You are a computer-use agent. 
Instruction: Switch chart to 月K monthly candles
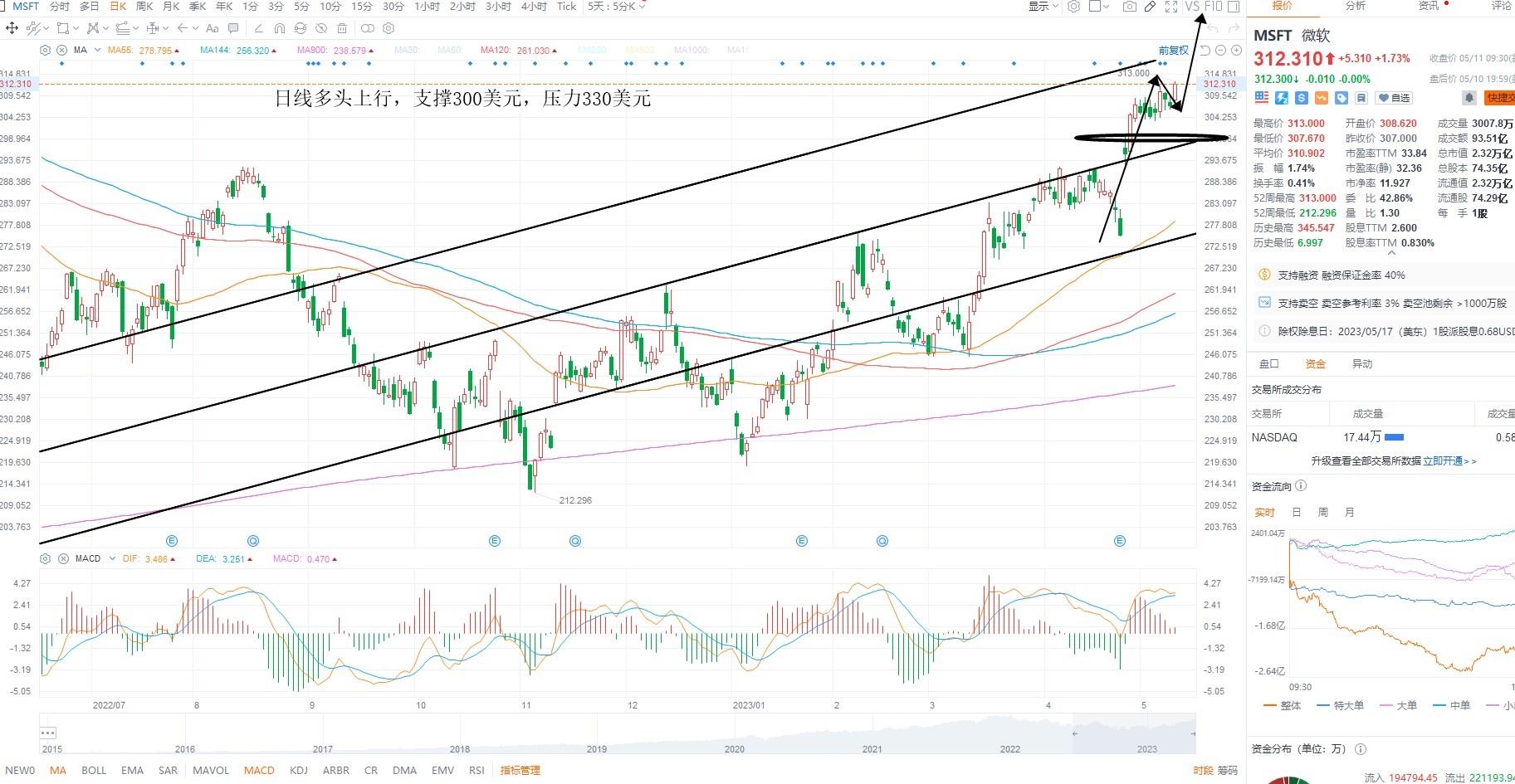pos(171,7)
